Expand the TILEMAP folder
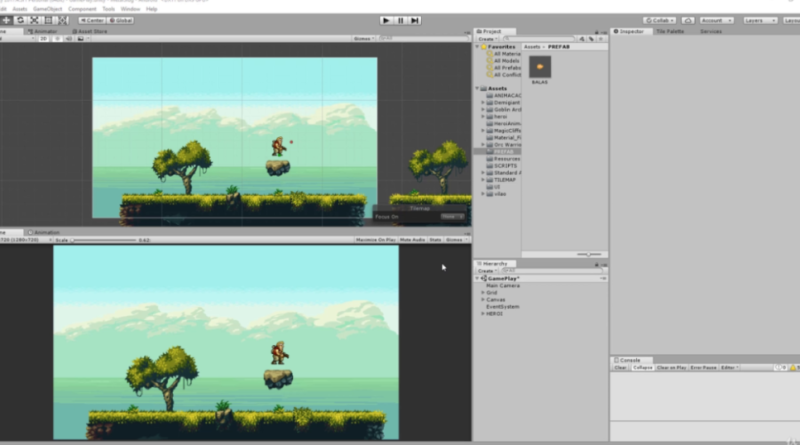The image size is (800, 445). 483,180
